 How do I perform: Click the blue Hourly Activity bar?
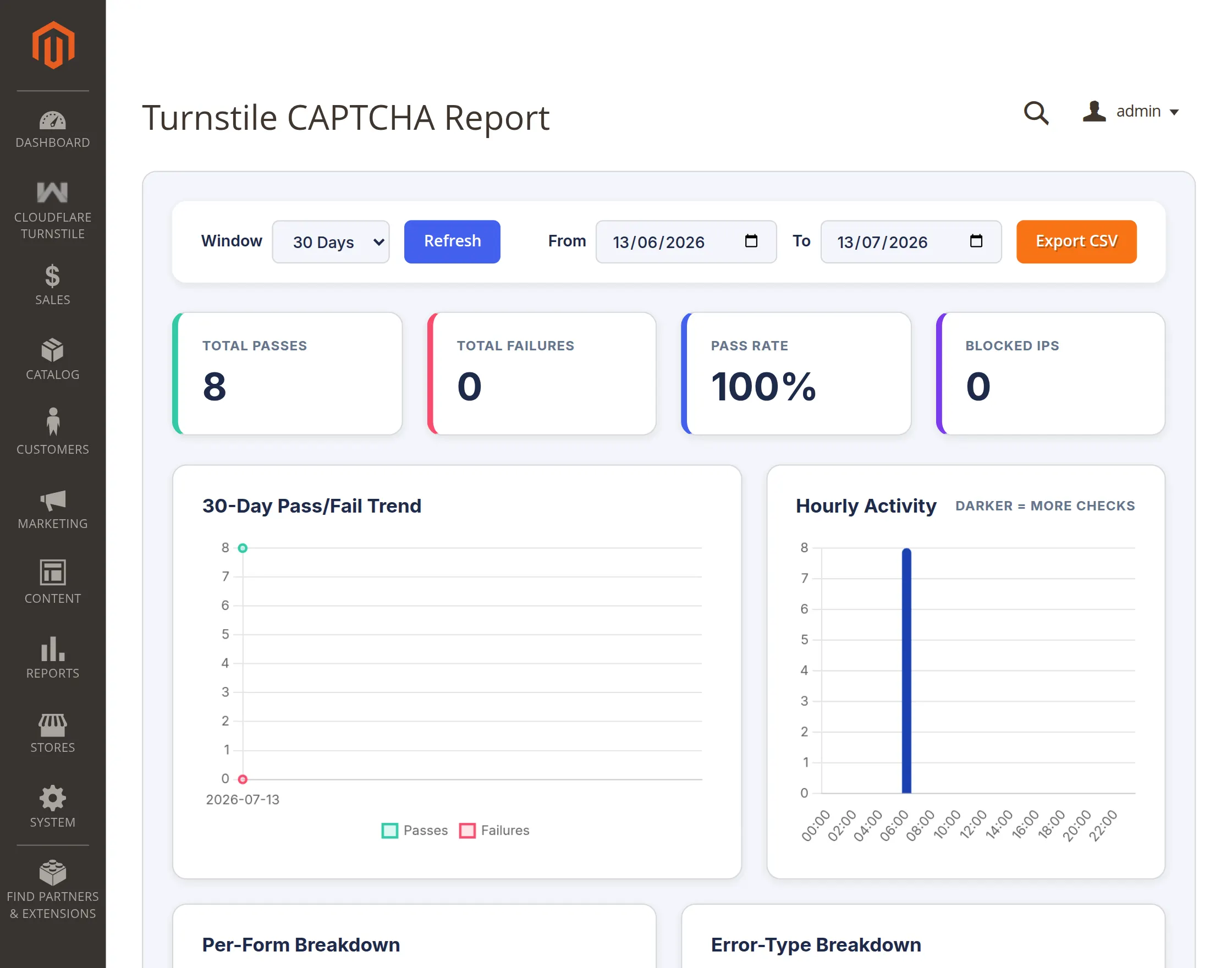coord(906,670)
